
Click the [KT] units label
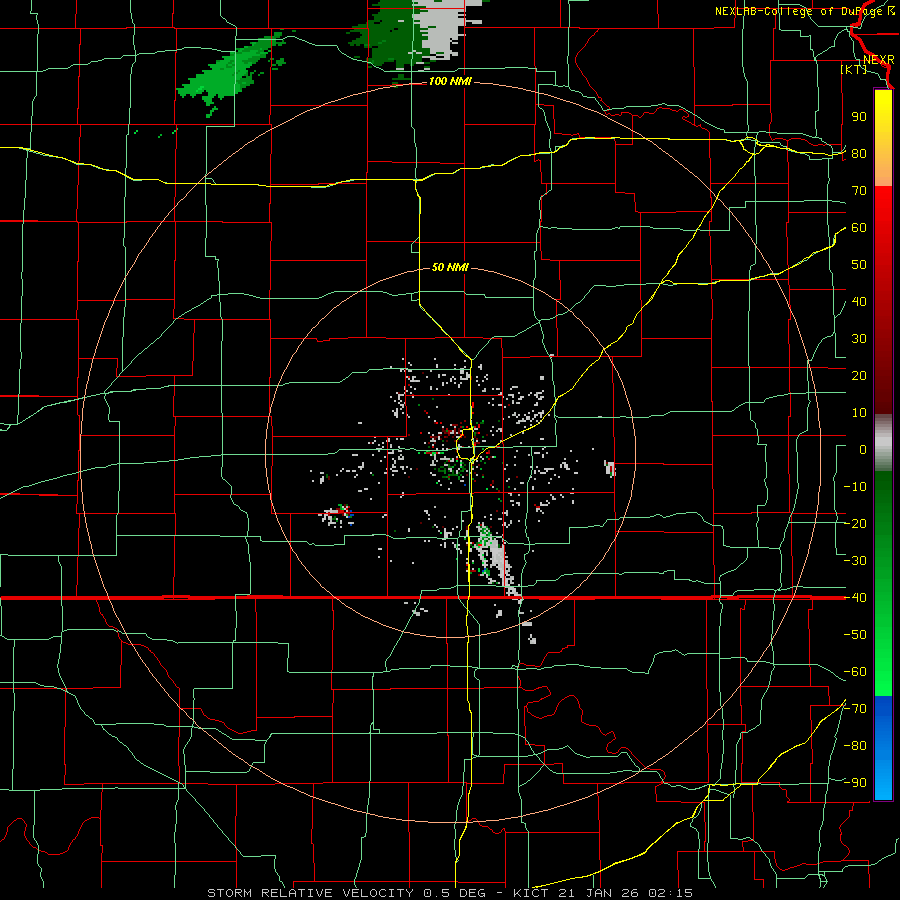[854, 69]
